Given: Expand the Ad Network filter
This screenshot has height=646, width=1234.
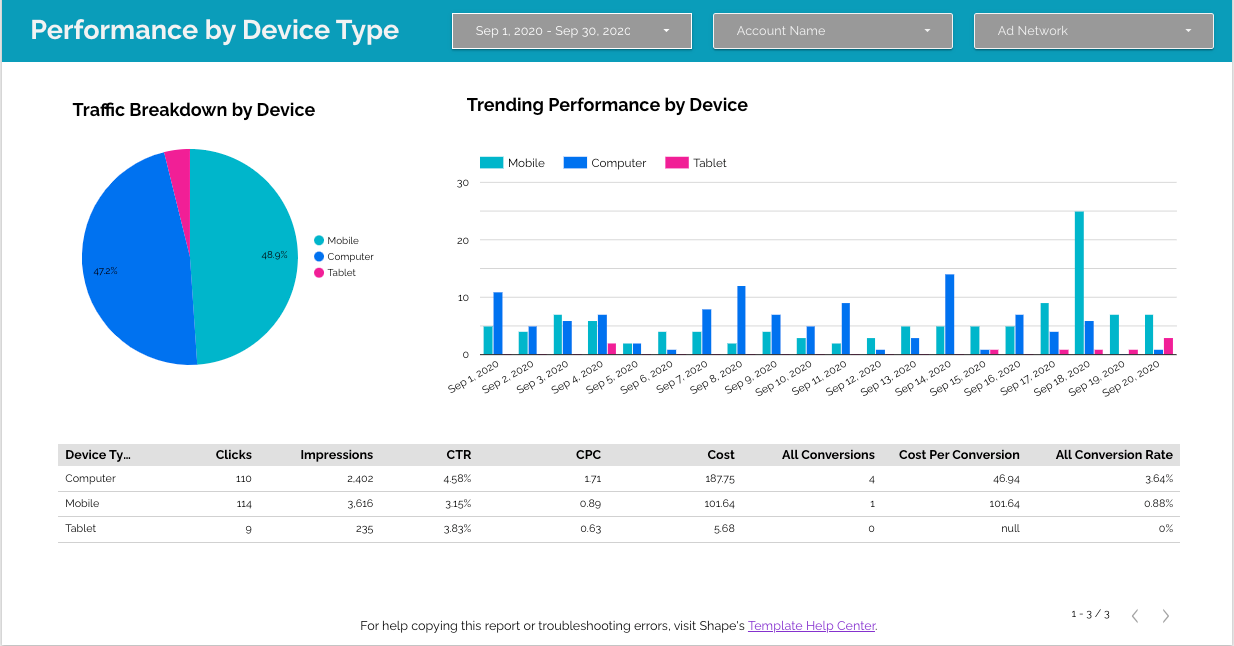Looking at the screenshot, I should pyautogui.click(x=1093, y=30).
